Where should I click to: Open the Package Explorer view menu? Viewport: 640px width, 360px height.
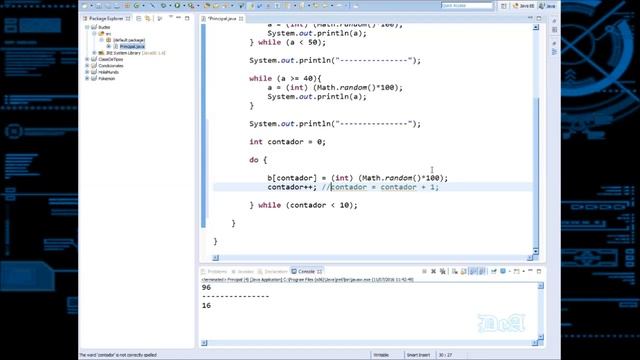point(171,17)
